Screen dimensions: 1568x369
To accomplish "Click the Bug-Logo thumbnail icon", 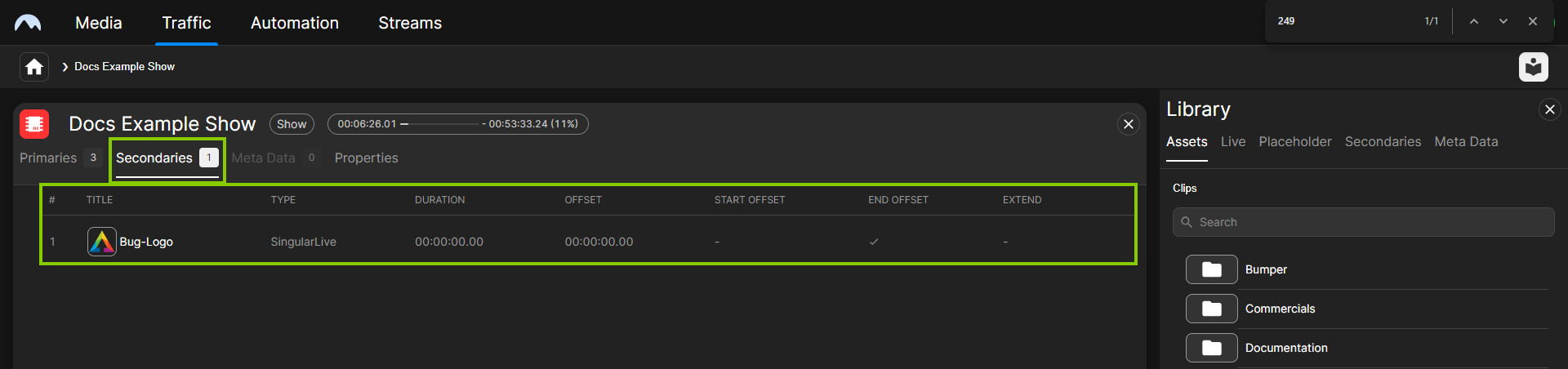I will (101, 242).
